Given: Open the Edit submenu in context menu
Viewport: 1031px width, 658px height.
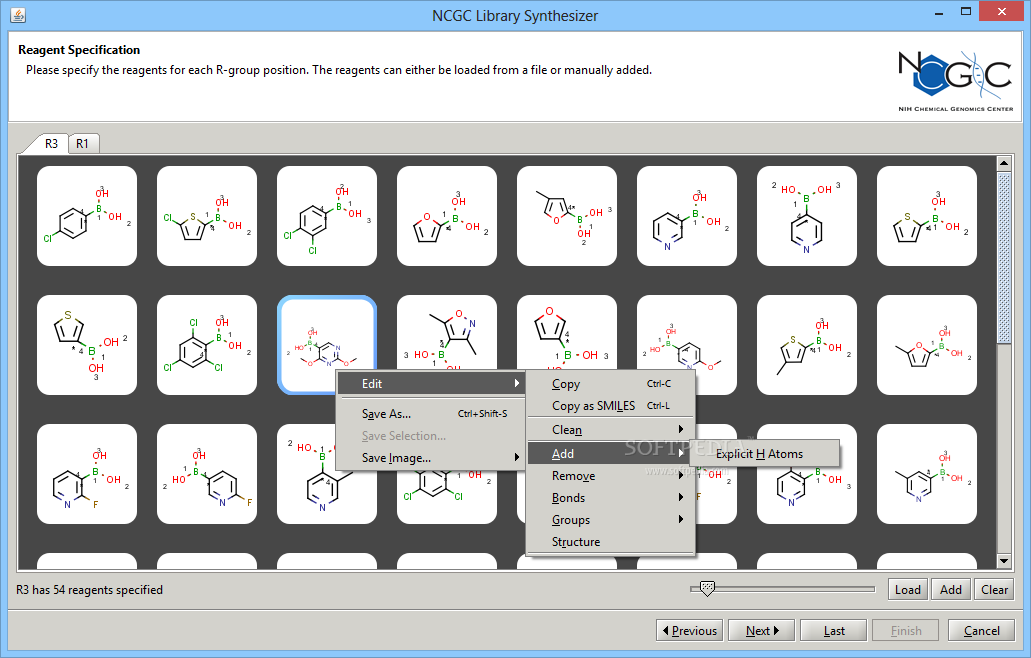Looking at the screenshot, I should [x=431, y=383].
